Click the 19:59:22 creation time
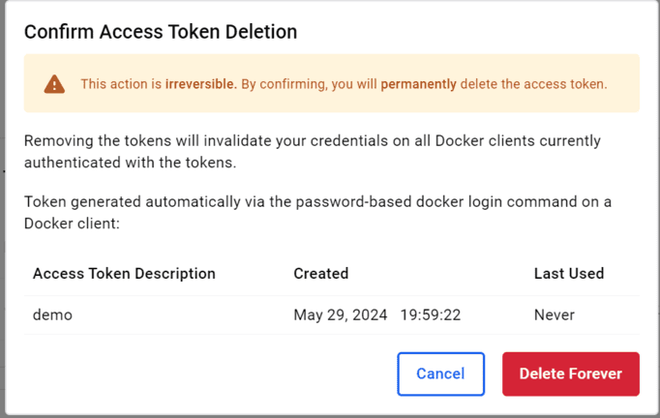Image resolution: width=660 pixels, height=418 pixels. click(430, 315)
